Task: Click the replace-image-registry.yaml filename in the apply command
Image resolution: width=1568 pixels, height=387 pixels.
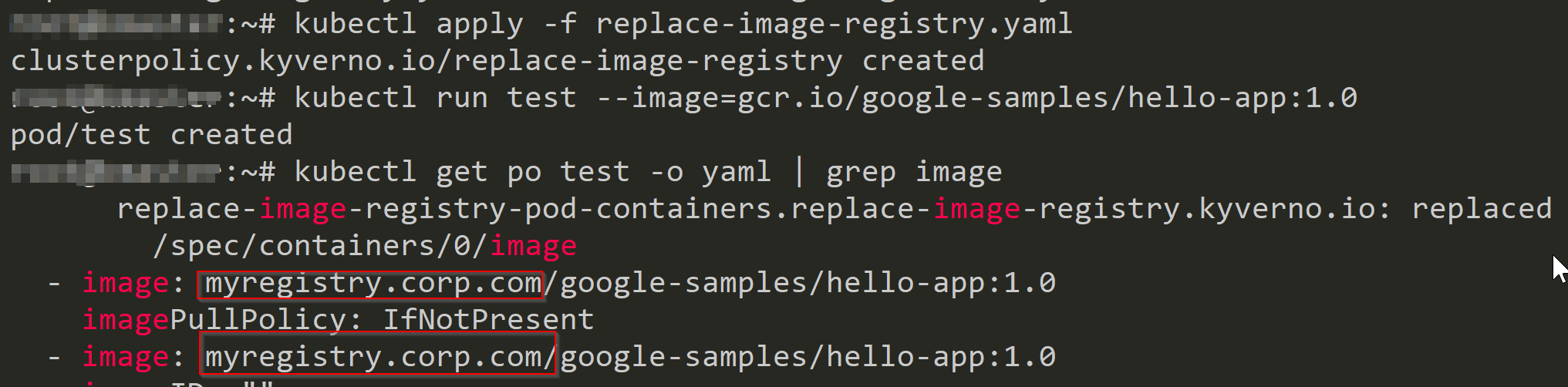Action: tap(834, 24)
